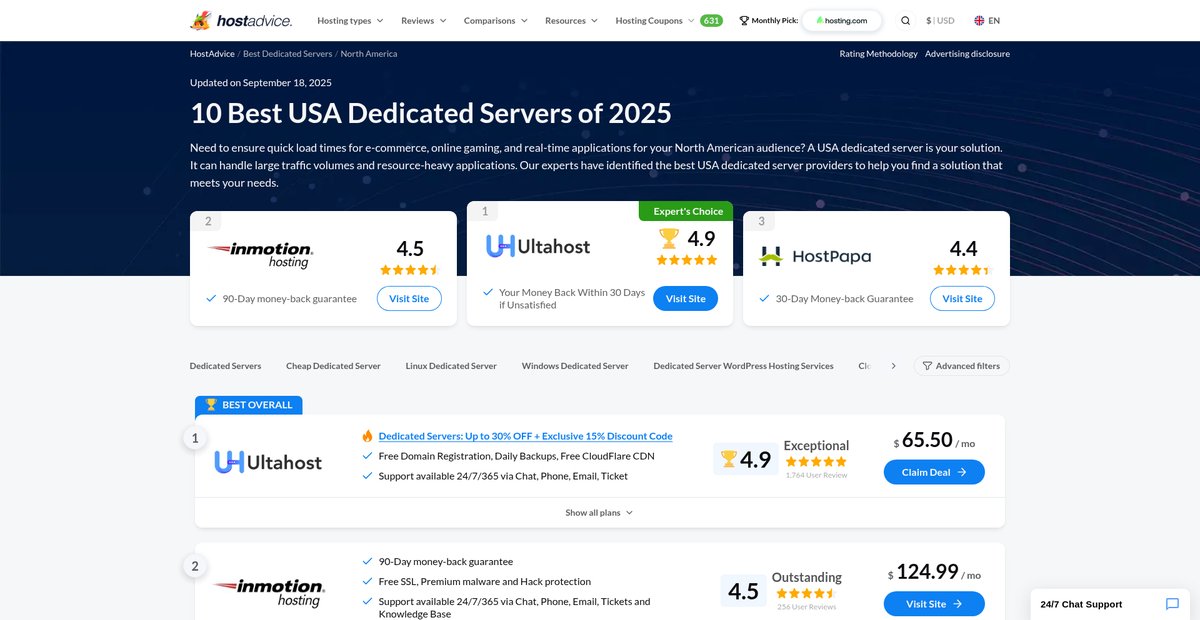Click the HostAdvice logo
This screenshot has height=620, width=1200.
pyautogui.click(x=241, y=20)
